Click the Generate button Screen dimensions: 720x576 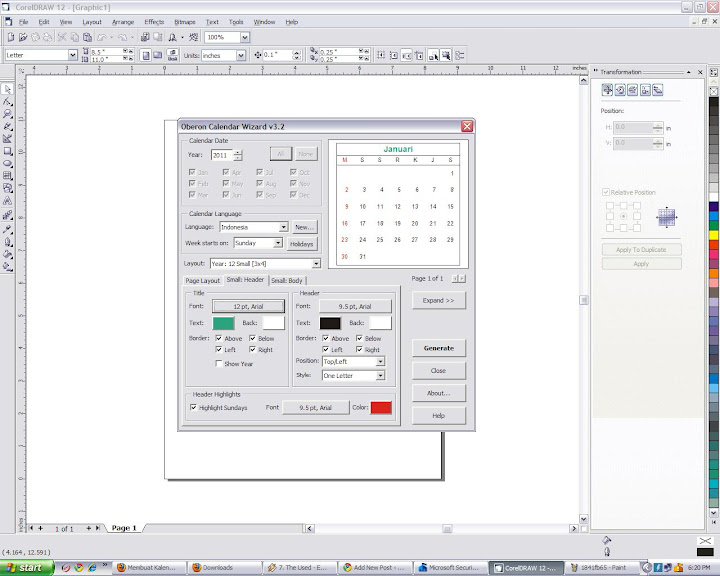click(x=439, y=348)
